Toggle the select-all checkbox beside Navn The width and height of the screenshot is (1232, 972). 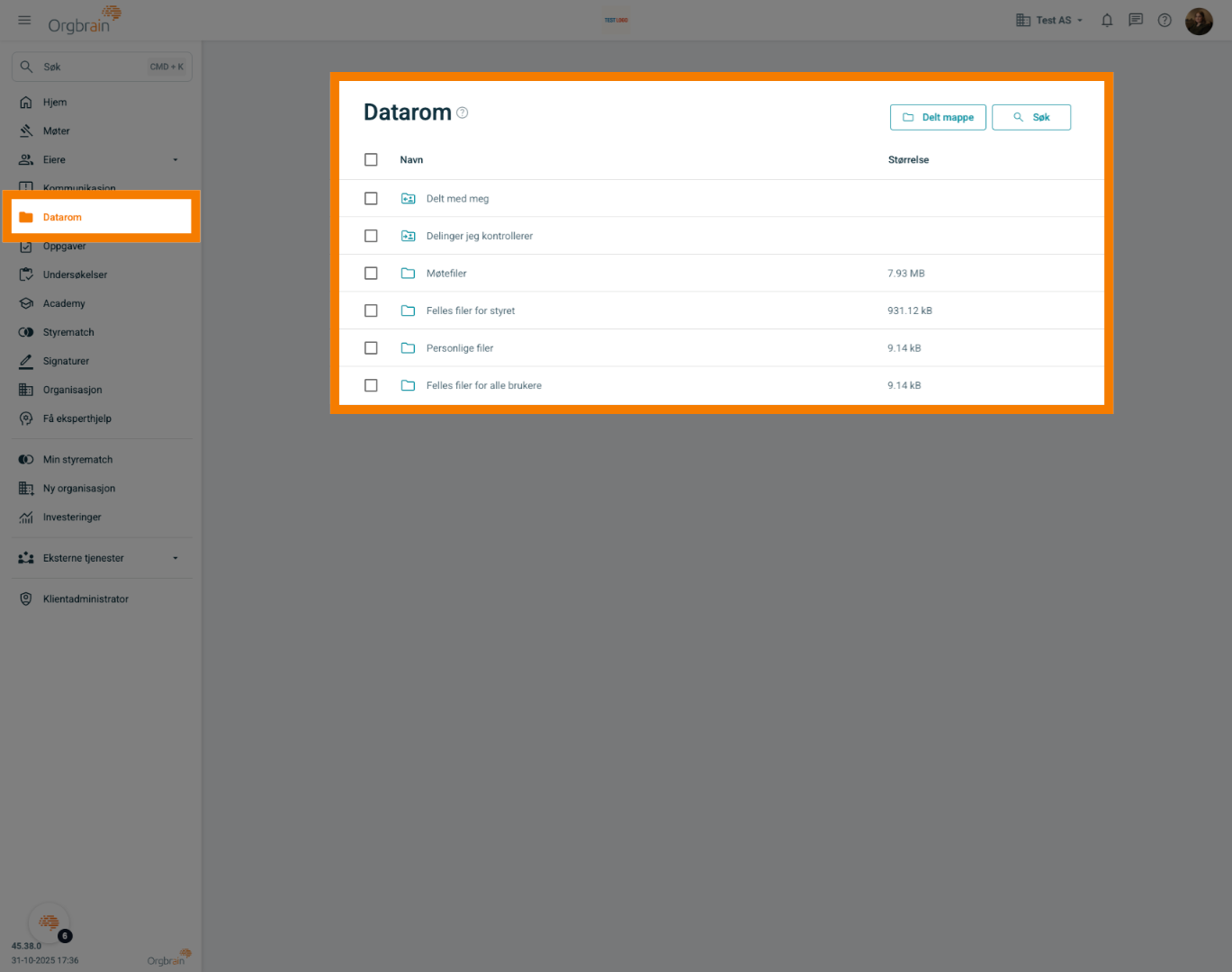[371, 159]
